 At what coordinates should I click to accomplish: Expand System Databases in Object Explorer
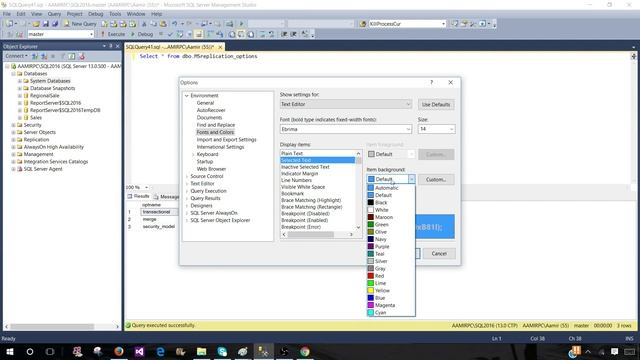20,81
